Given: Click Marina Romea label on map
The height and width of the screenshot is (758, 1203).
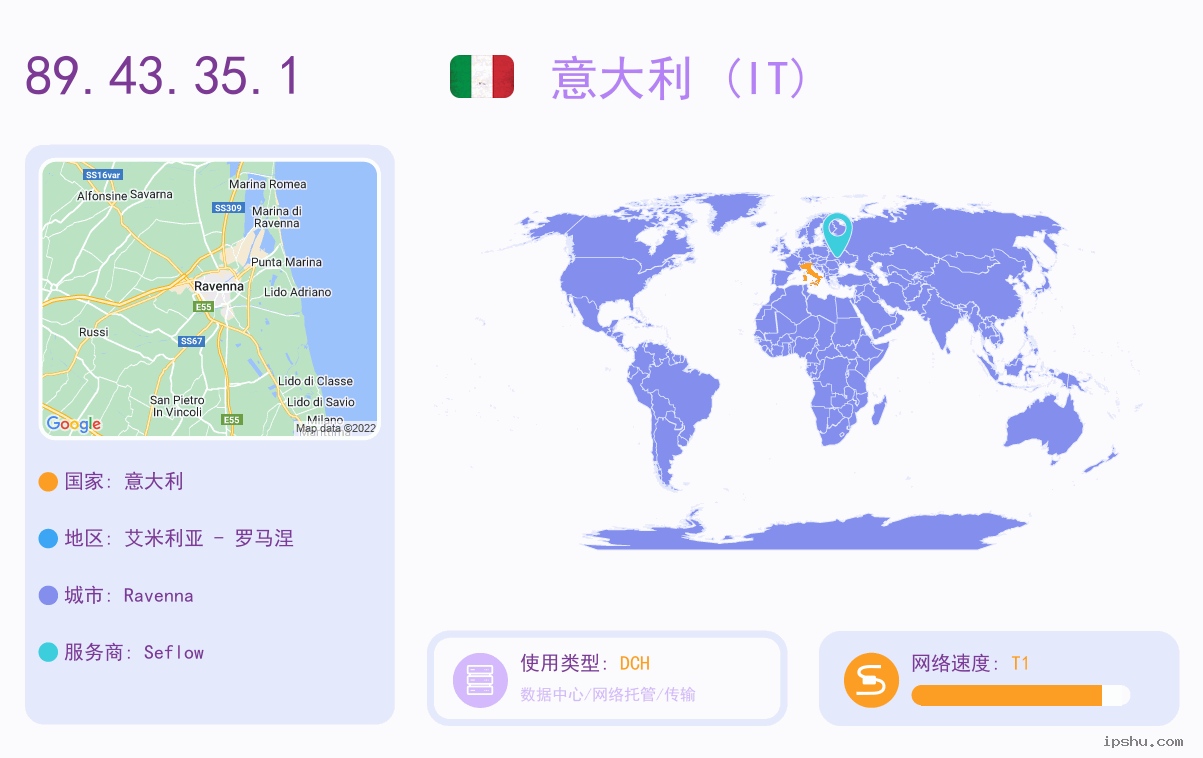Looking at the screenshot, I should 268,184.
